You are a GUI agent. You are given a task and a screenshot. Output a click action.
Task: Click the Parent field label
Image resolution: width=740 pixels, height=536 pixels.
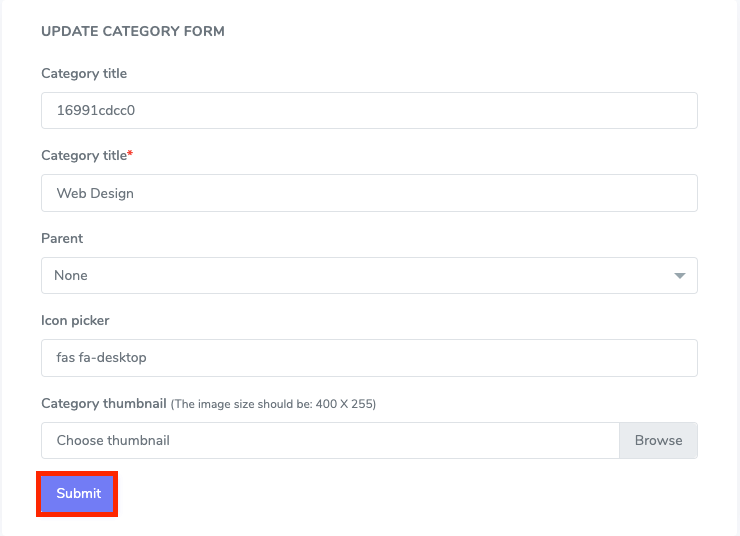pyautogui.click(x=62, y=239)
